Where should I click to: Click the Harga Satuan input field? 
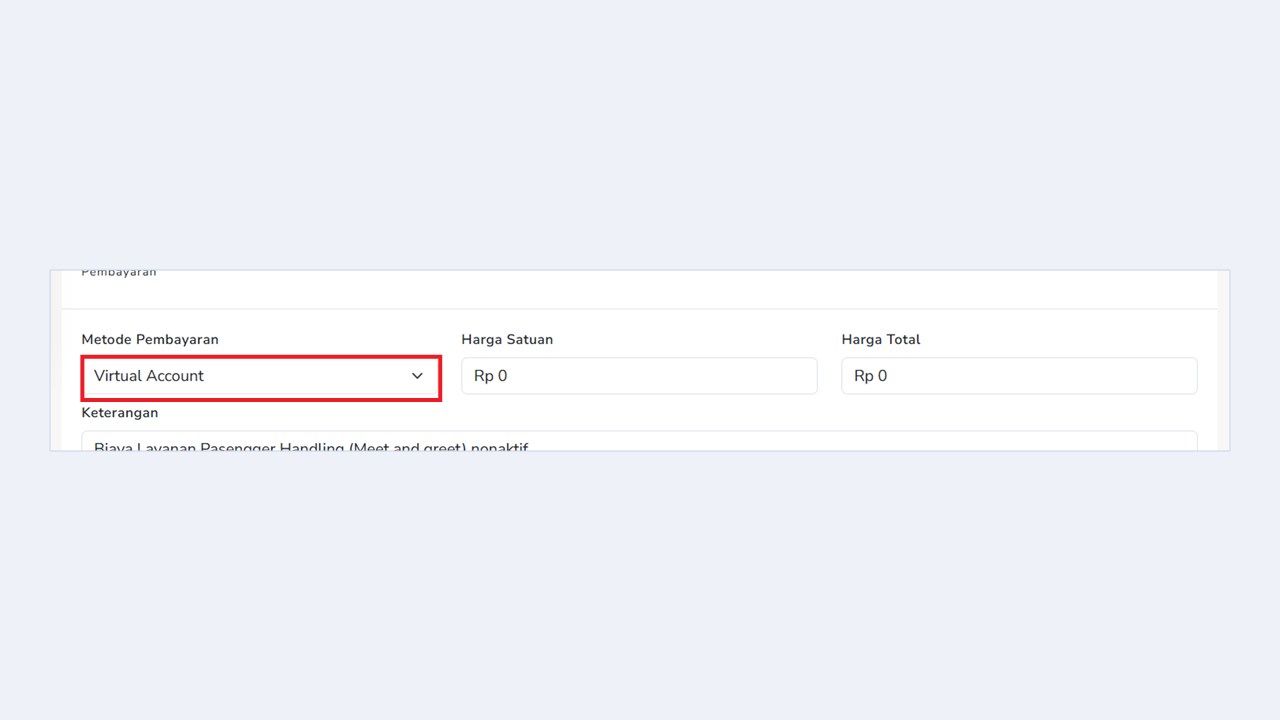click(x=639, y=376)
